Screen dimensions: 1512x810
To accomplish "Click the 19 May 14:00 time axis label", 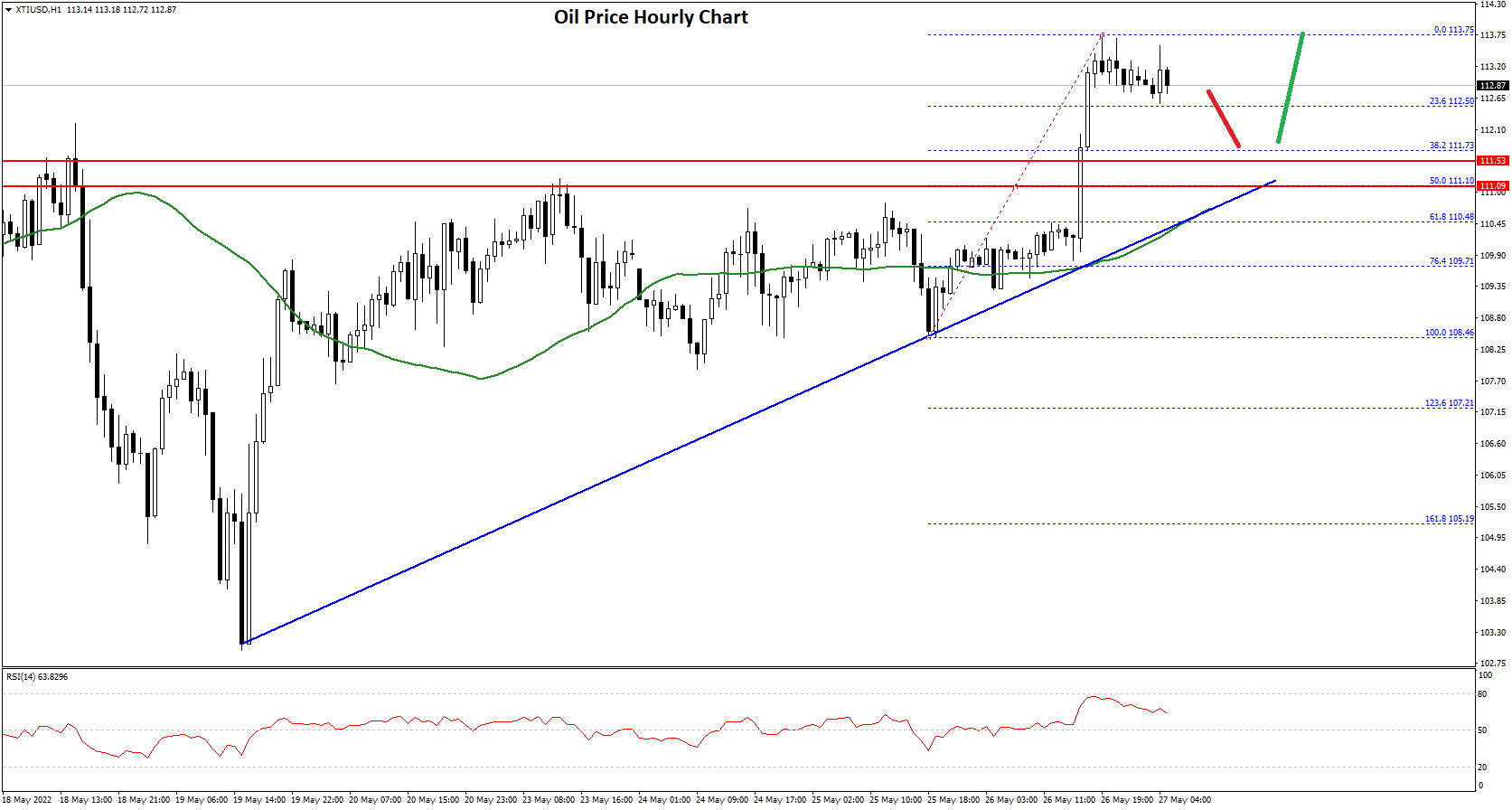I will (259, 800).
